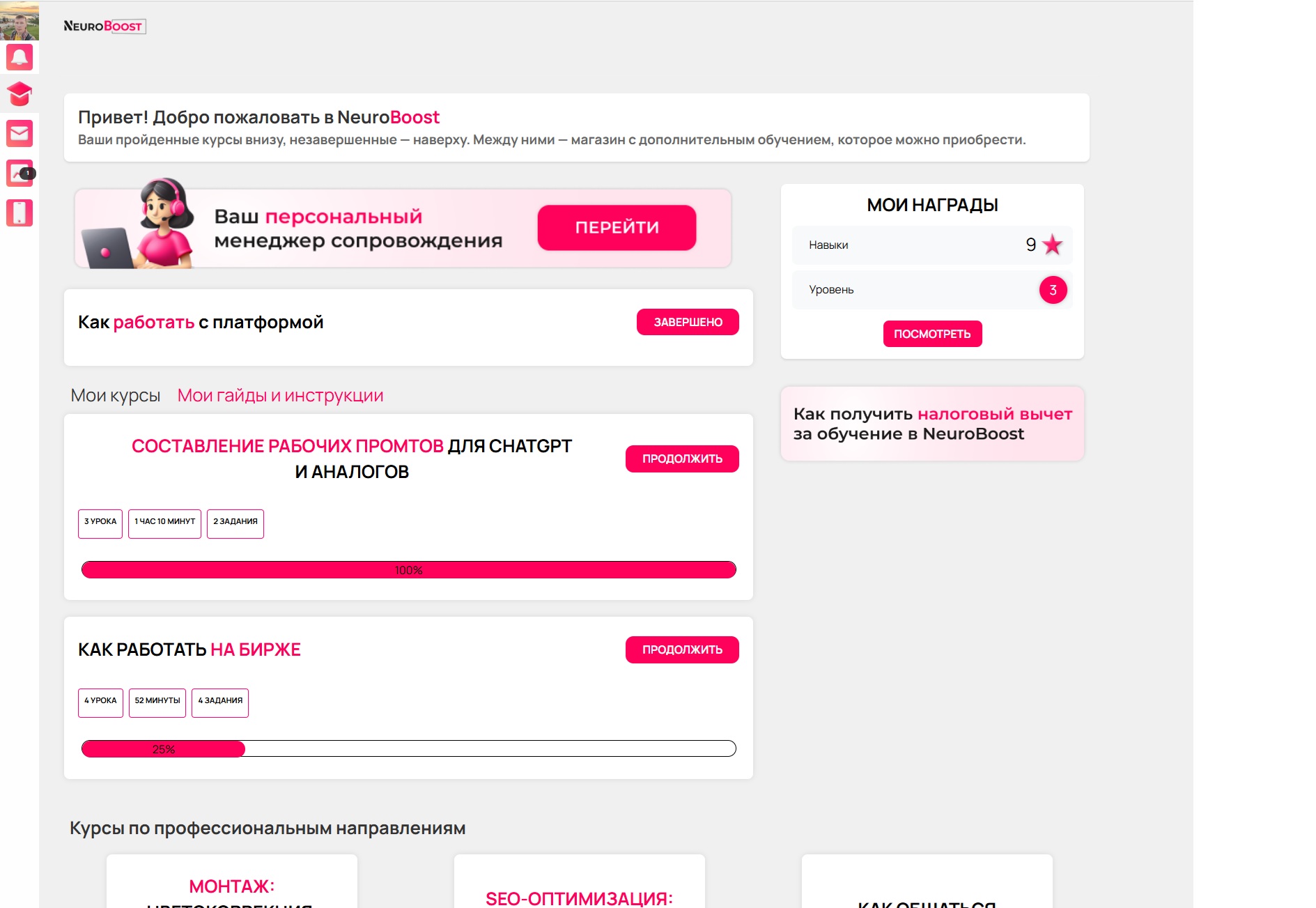Image resolution: width=1316 pixels, height=908 pixels.
Task: Click the ЗАВЕРШЕНО button
Action: pos(688,322)
